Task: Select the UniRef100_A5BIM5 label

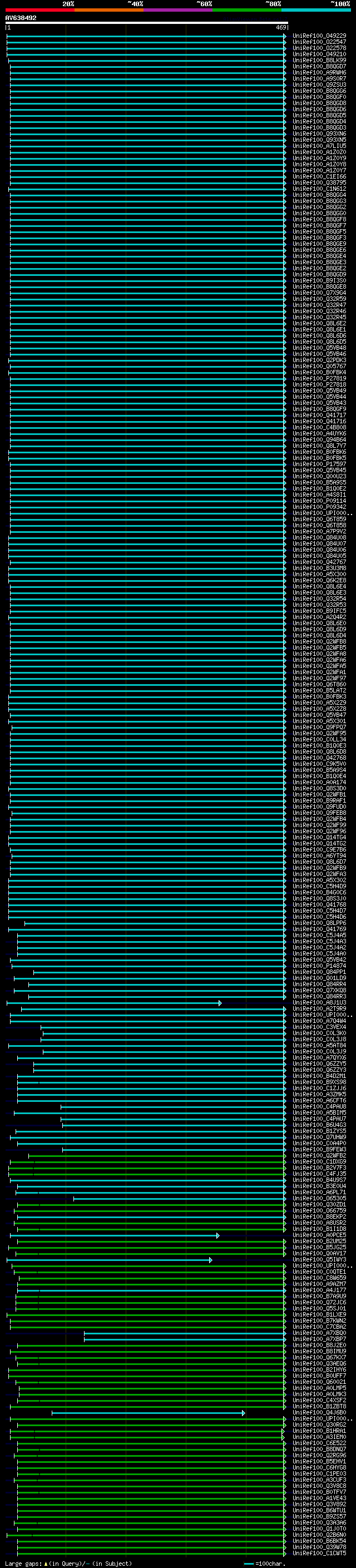Action: 319,1112
